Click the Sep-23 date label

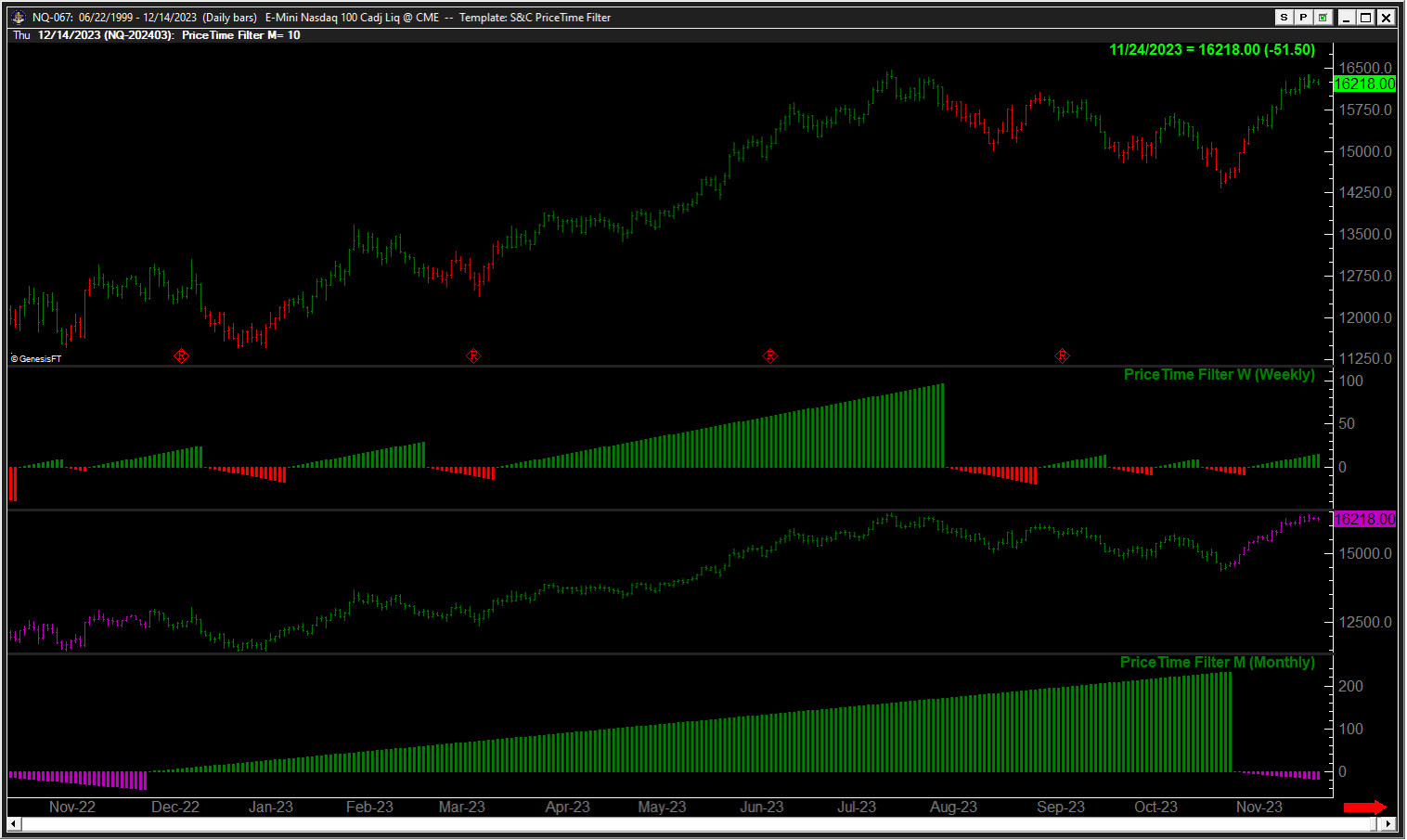click(1061, 807)
